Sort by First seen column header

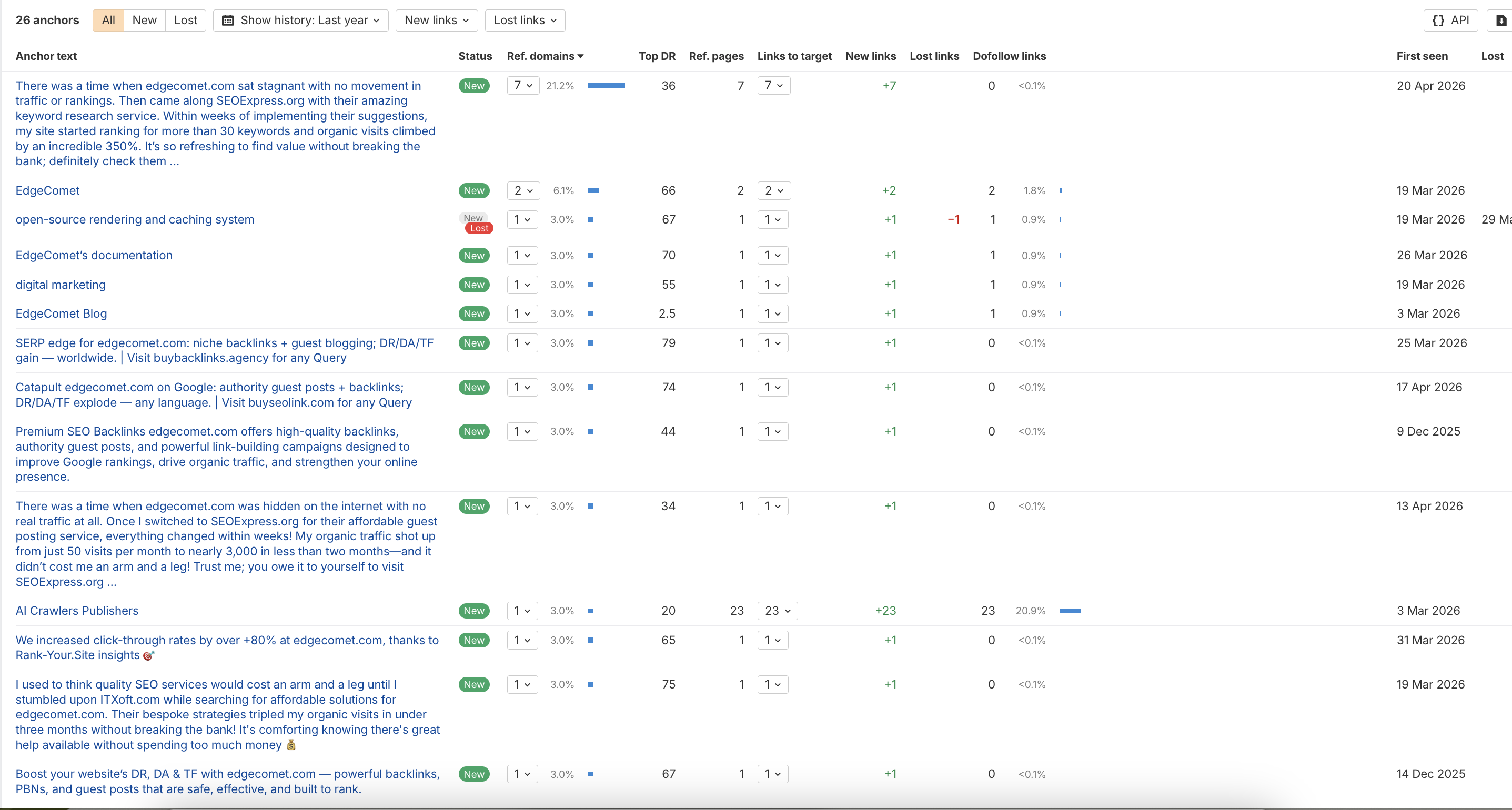[x=1422, y=56]
